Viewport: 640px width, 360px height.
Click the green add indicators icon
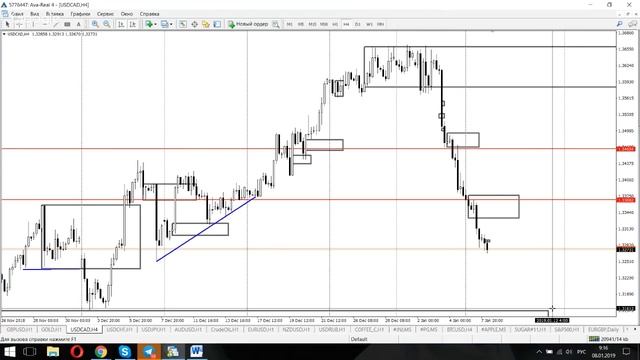(x=149, y=24)
